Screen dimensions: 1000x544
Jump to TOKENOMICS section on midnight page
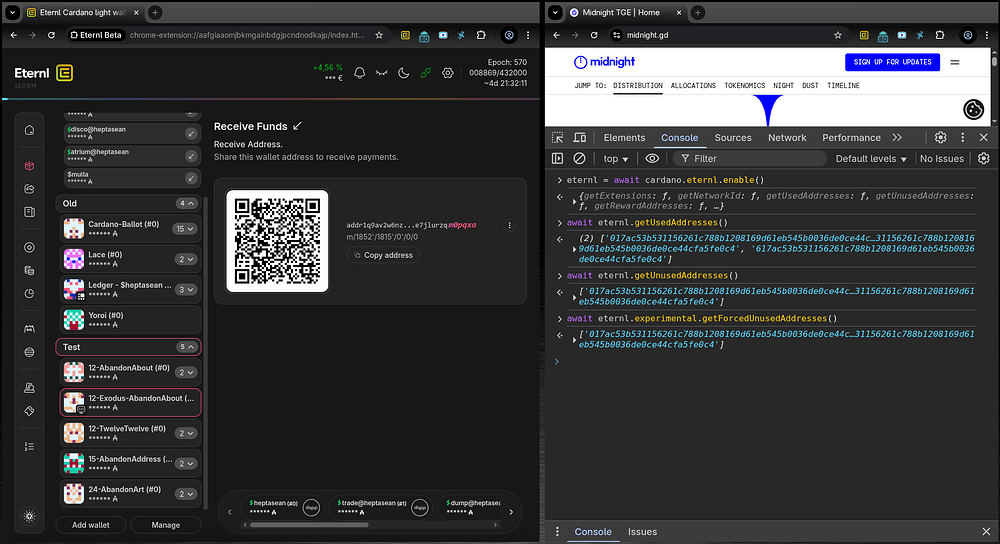(744, 85)
